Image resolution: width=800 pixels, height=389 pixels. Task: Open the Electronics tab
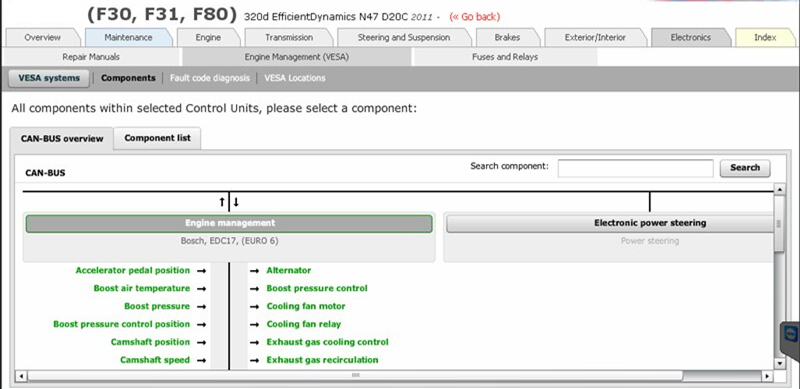[x=690, y=37]
